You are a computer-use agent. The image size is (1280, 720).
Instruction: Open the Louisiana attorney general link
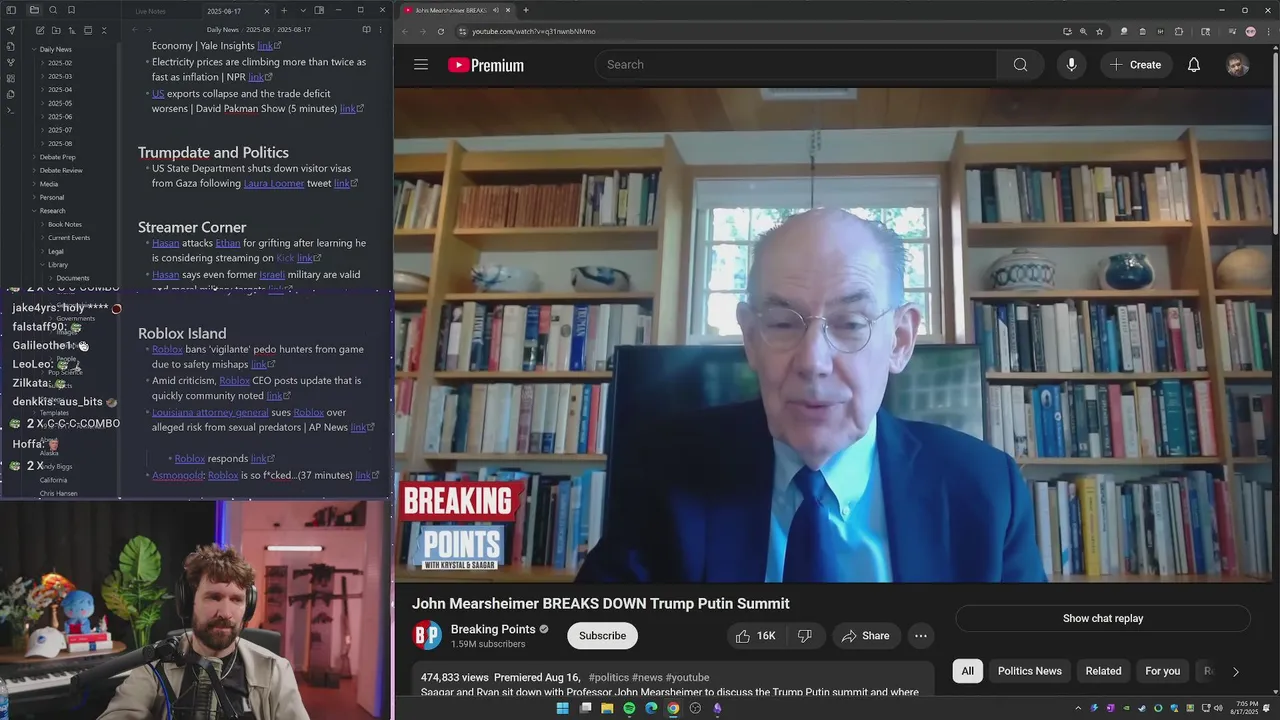(x=210, y=412)
